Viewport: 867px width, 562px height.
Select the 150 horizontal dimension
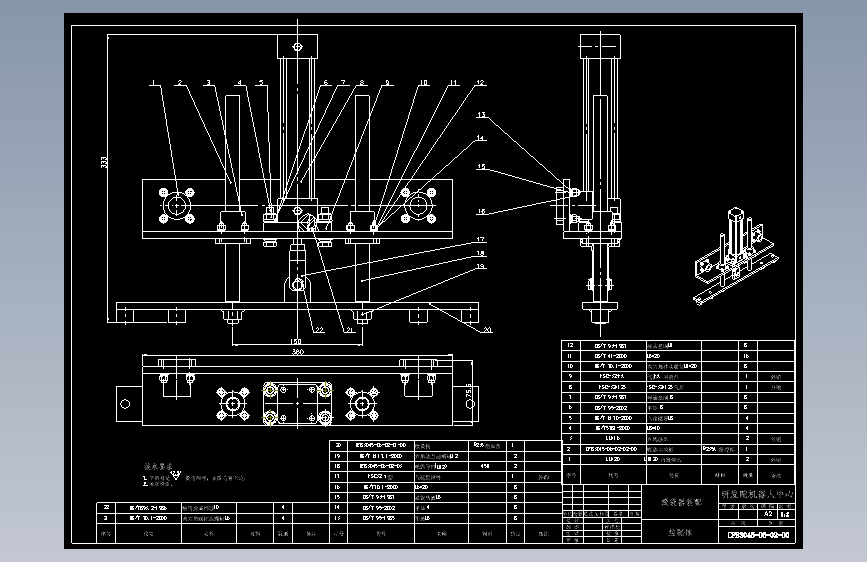pos(296,342)
